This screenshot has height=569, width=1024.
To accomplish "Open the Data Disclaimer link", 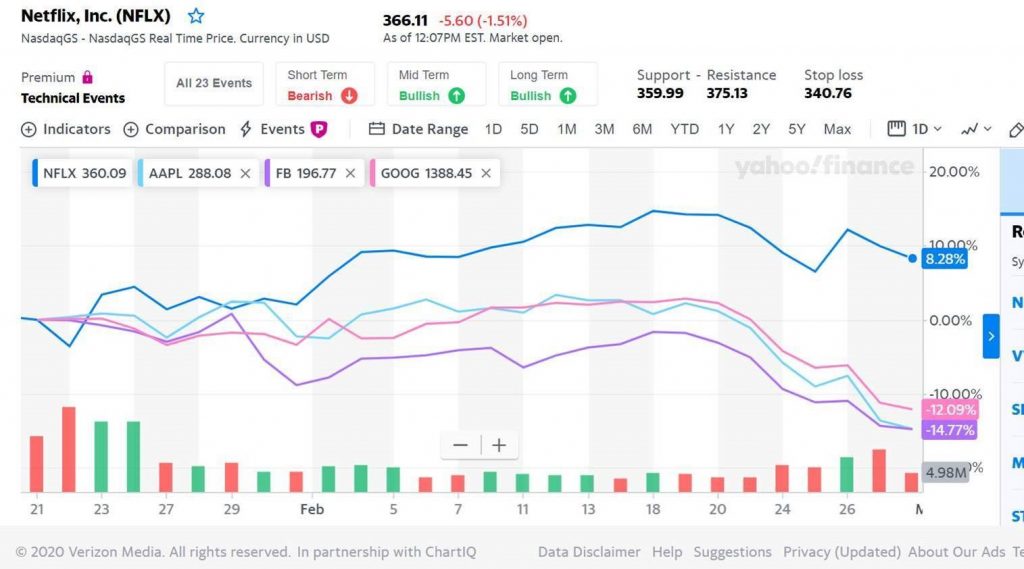I will click(589, 552).
